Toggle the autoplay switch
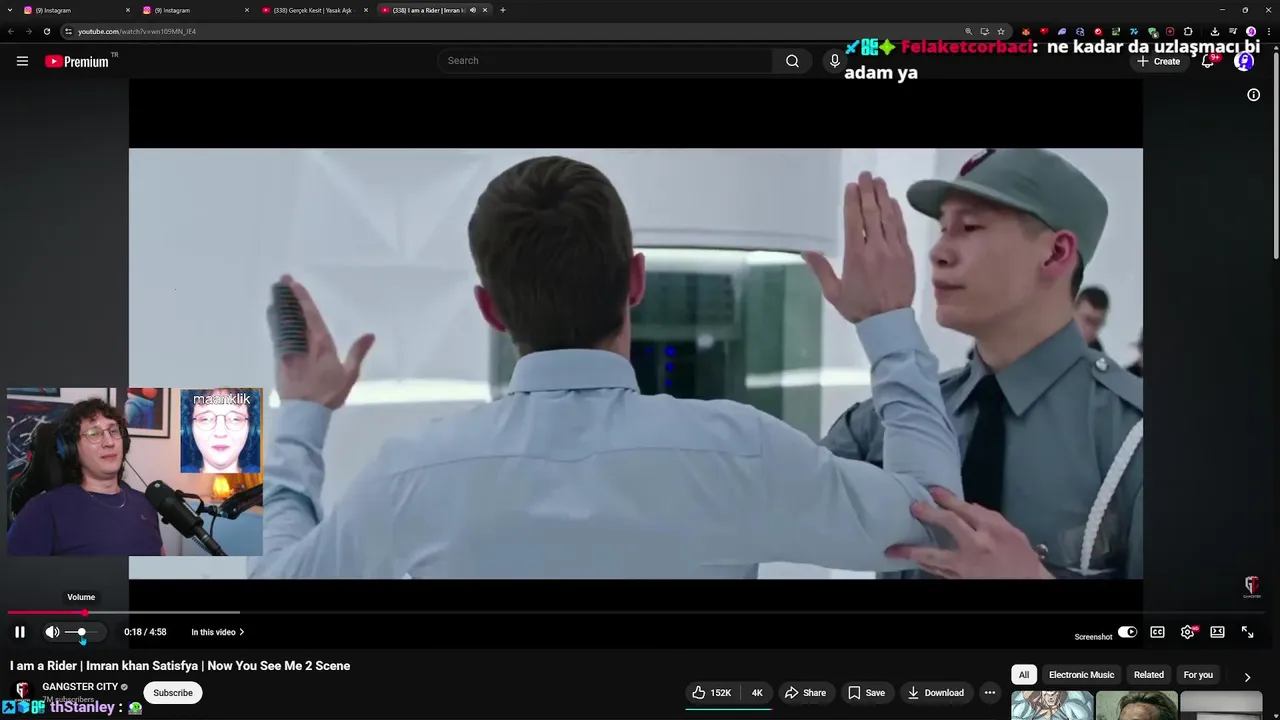The width and height of the screenshot is (1280, 720). pos(1127,632)
